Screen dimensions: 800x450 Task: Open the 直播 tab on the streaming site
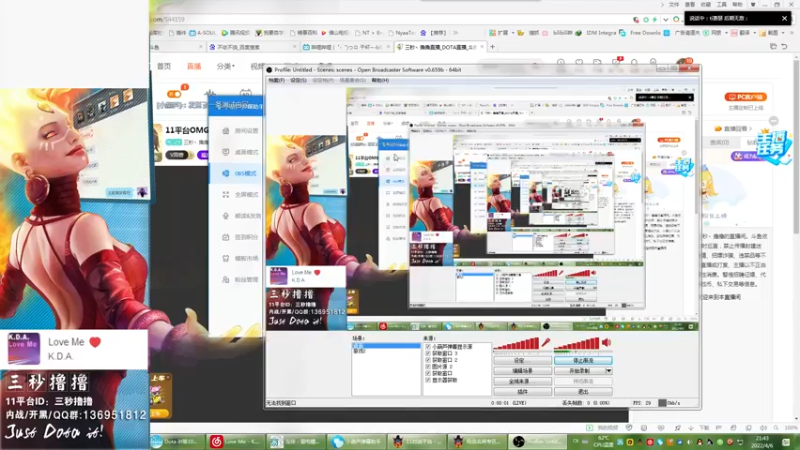(194, 66)
